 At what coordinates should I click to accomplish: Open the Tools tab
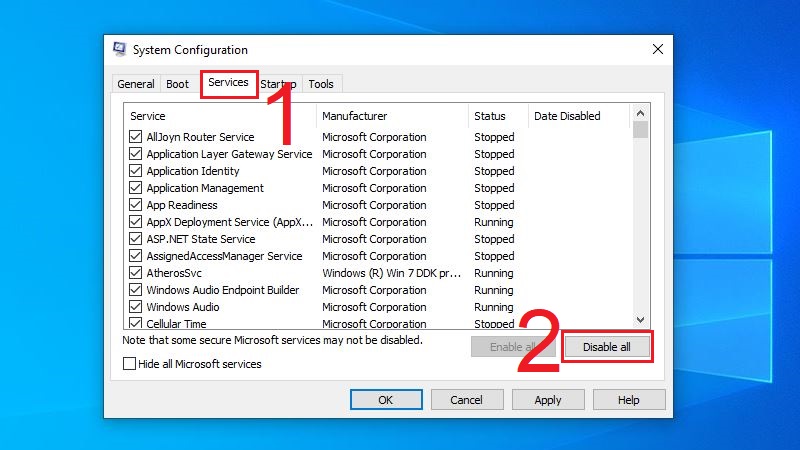(x=321, y=84)
